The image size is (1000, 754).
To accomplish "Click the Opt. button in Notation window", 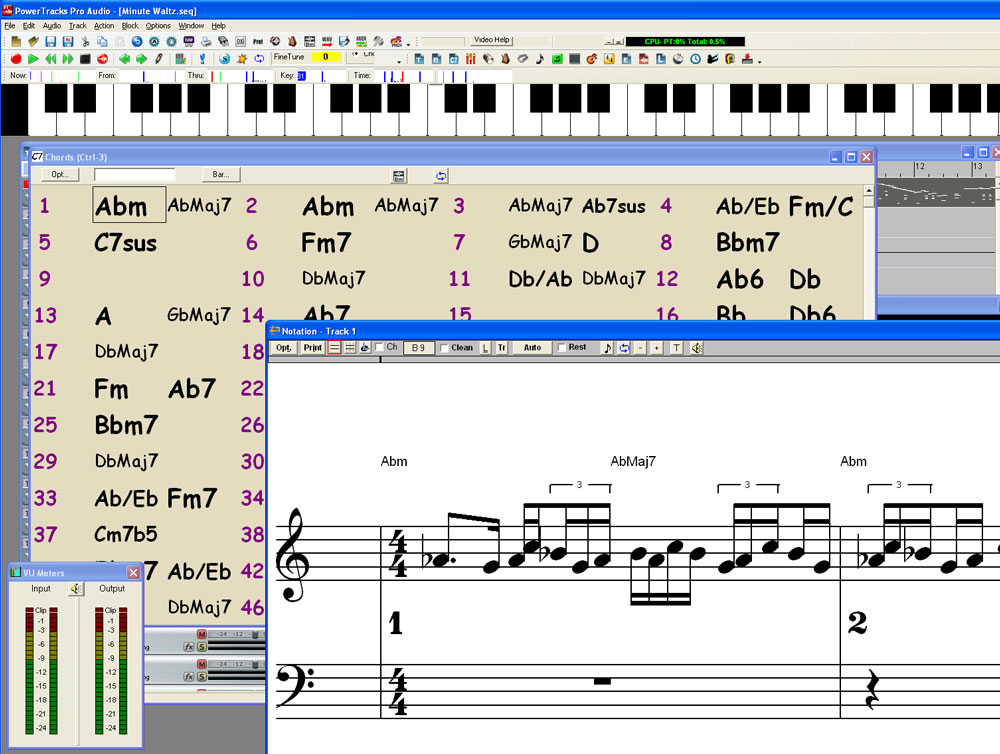I will click(284, 348).
